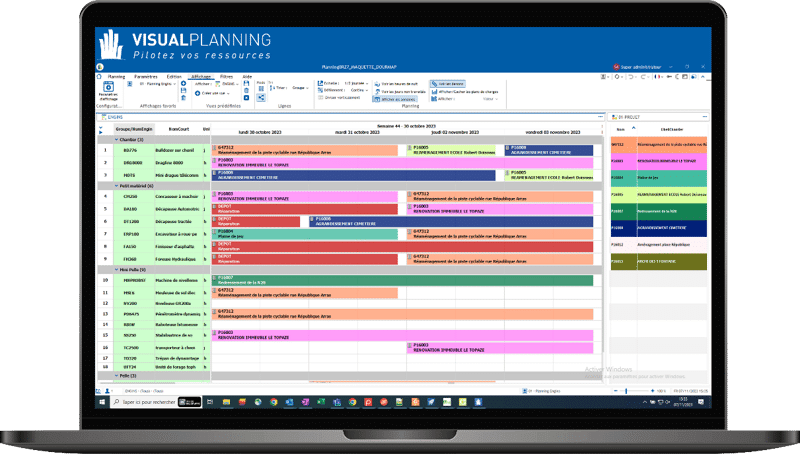The height and width of the screenshot is (454, 800).
Task: Select orange G47312 project color row
Action: (659, 145)
